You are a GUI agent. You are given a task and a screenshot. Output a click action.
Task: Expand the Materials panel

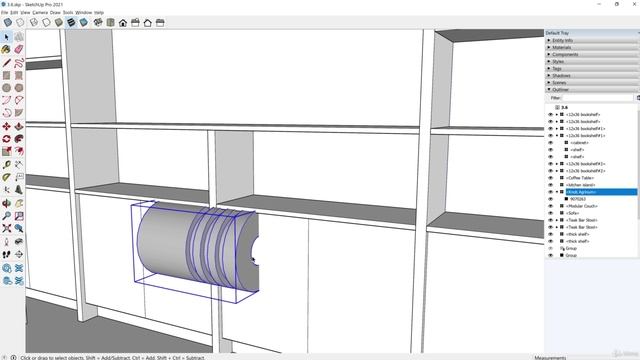[x=592, y=47]
